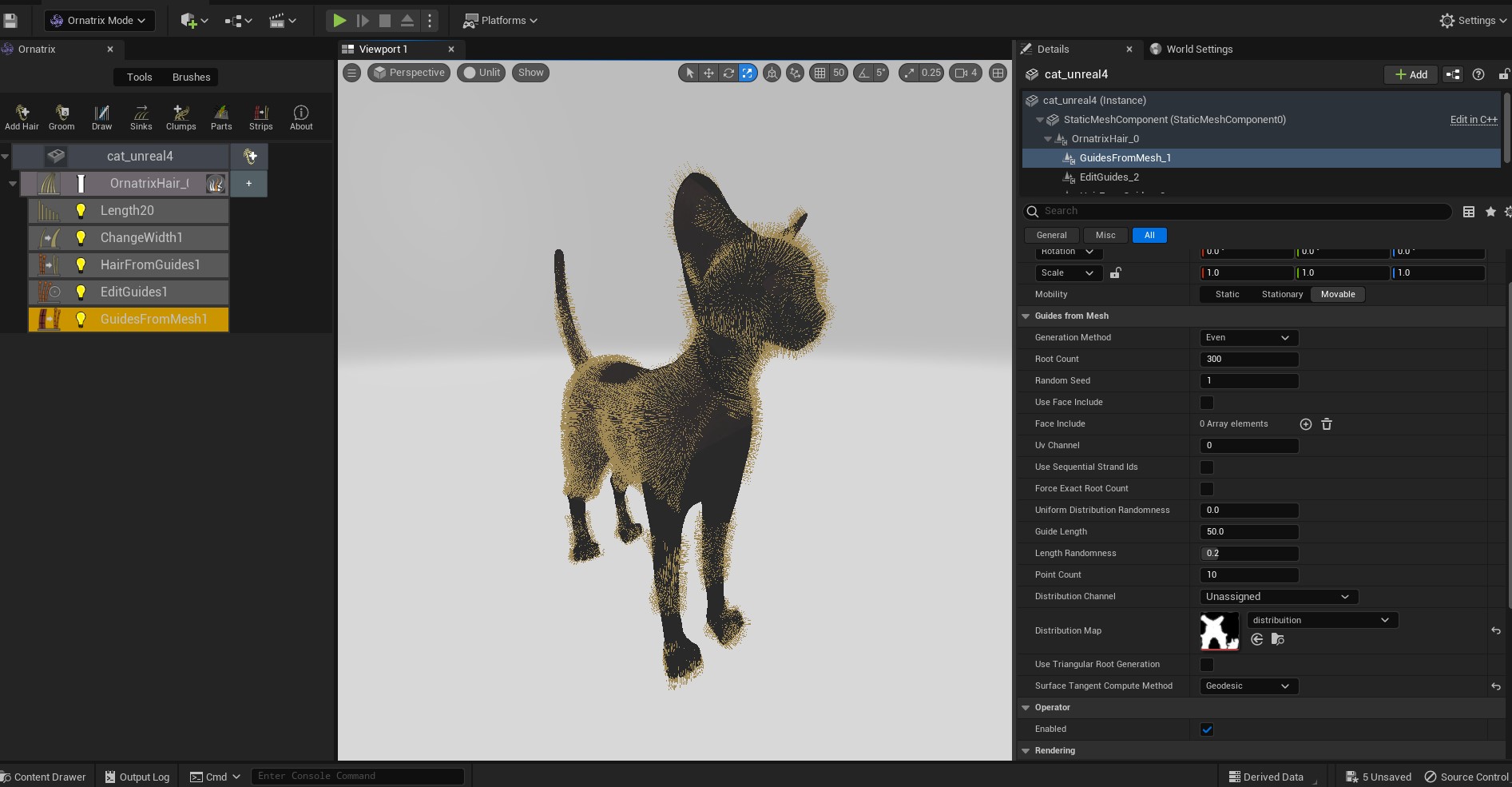1512x787 pixels.
Task: Uncheck the Operator Enabled checkbox
Action: click(x=1207, y=729)
